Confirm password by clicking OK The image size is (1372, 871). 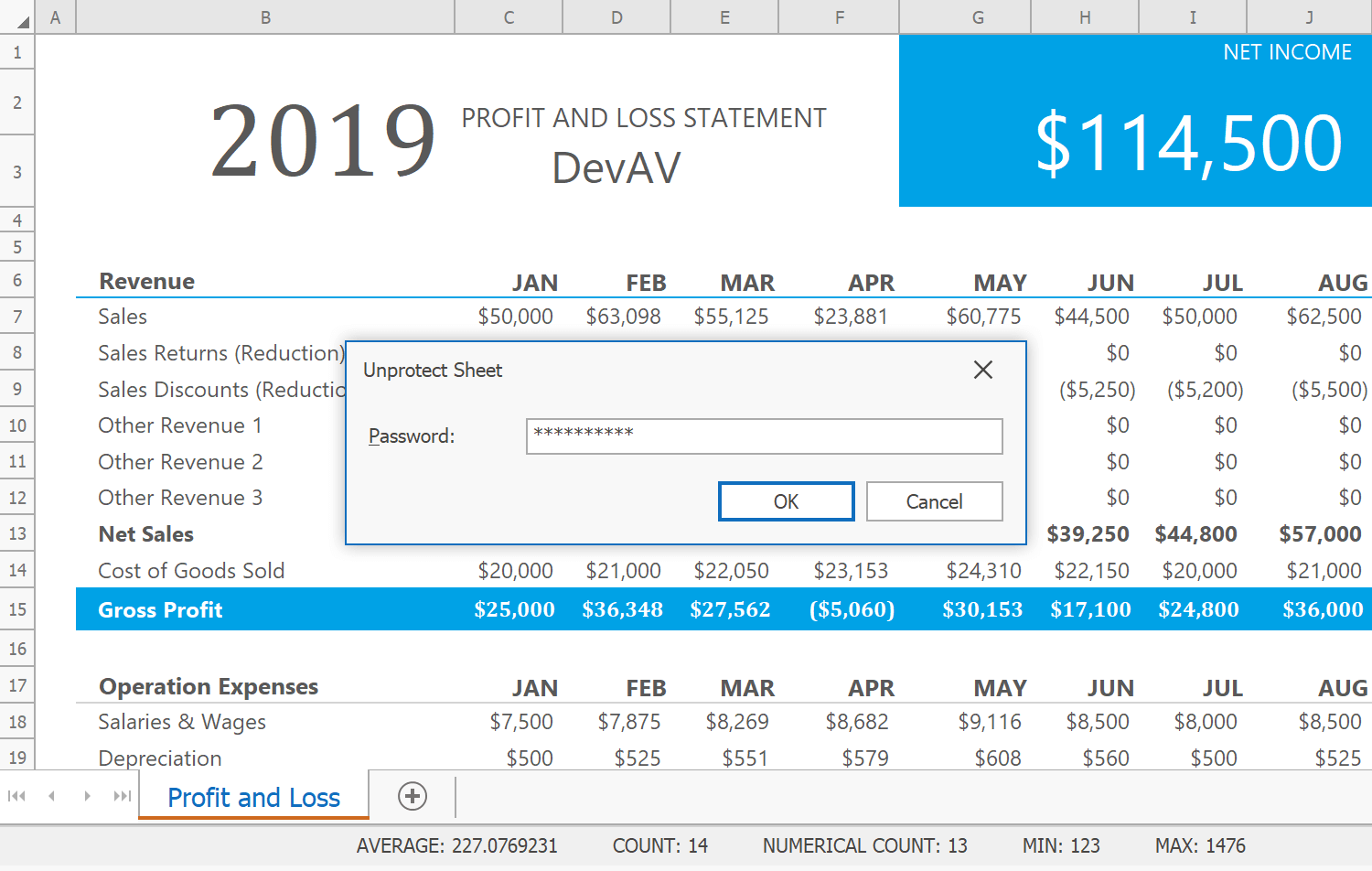point(786,501)
